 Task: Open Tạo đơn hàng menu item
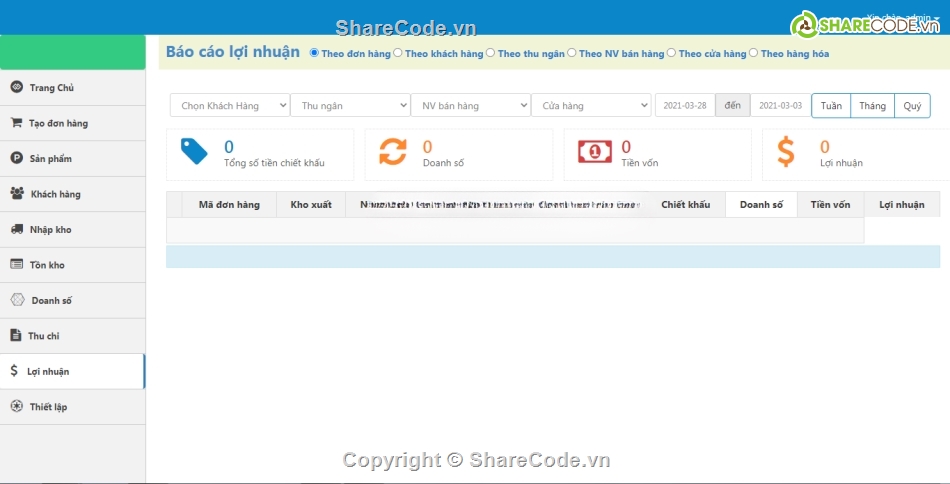tap(72, 123)
